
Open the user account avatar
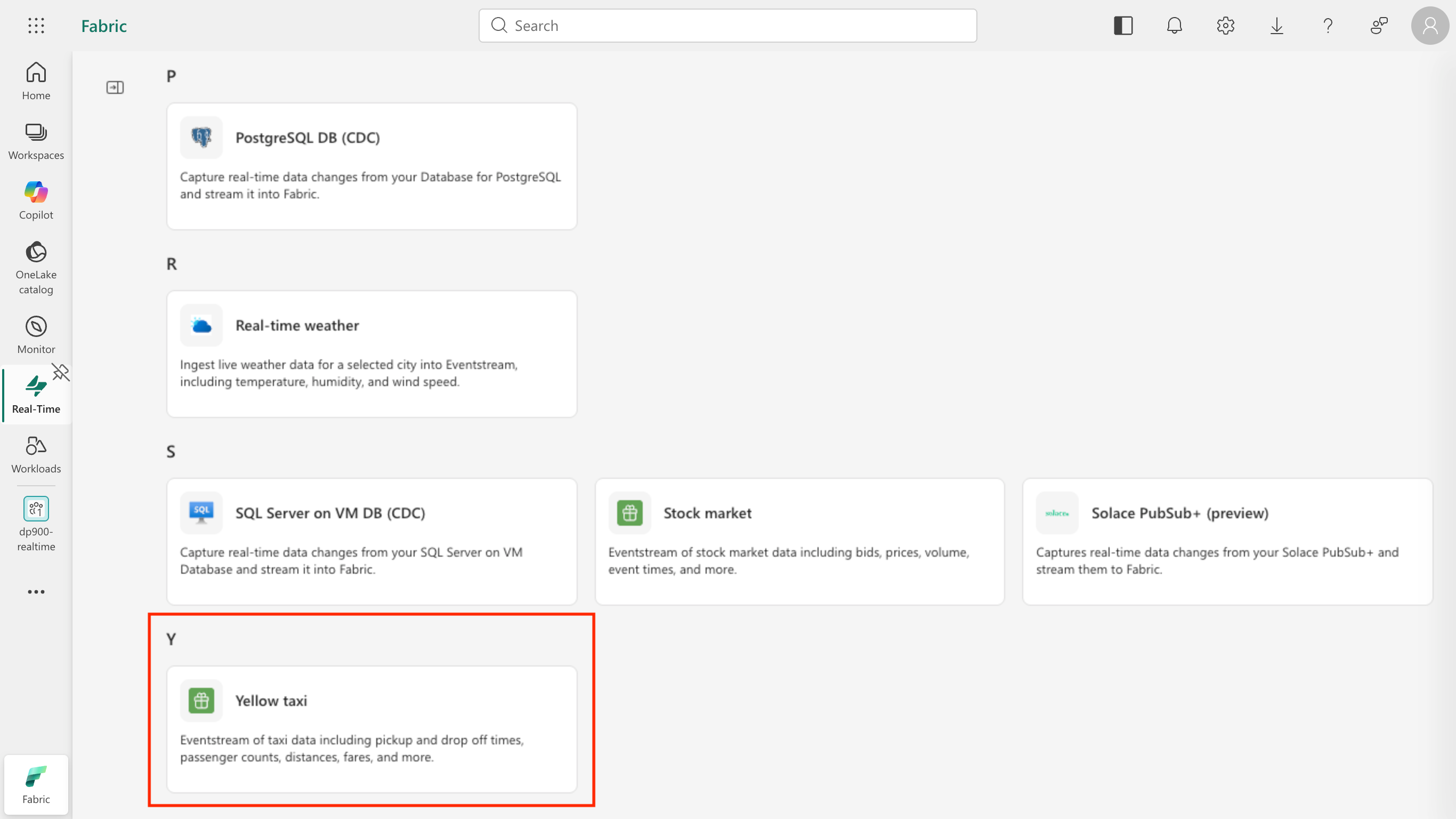[1430, 26]
